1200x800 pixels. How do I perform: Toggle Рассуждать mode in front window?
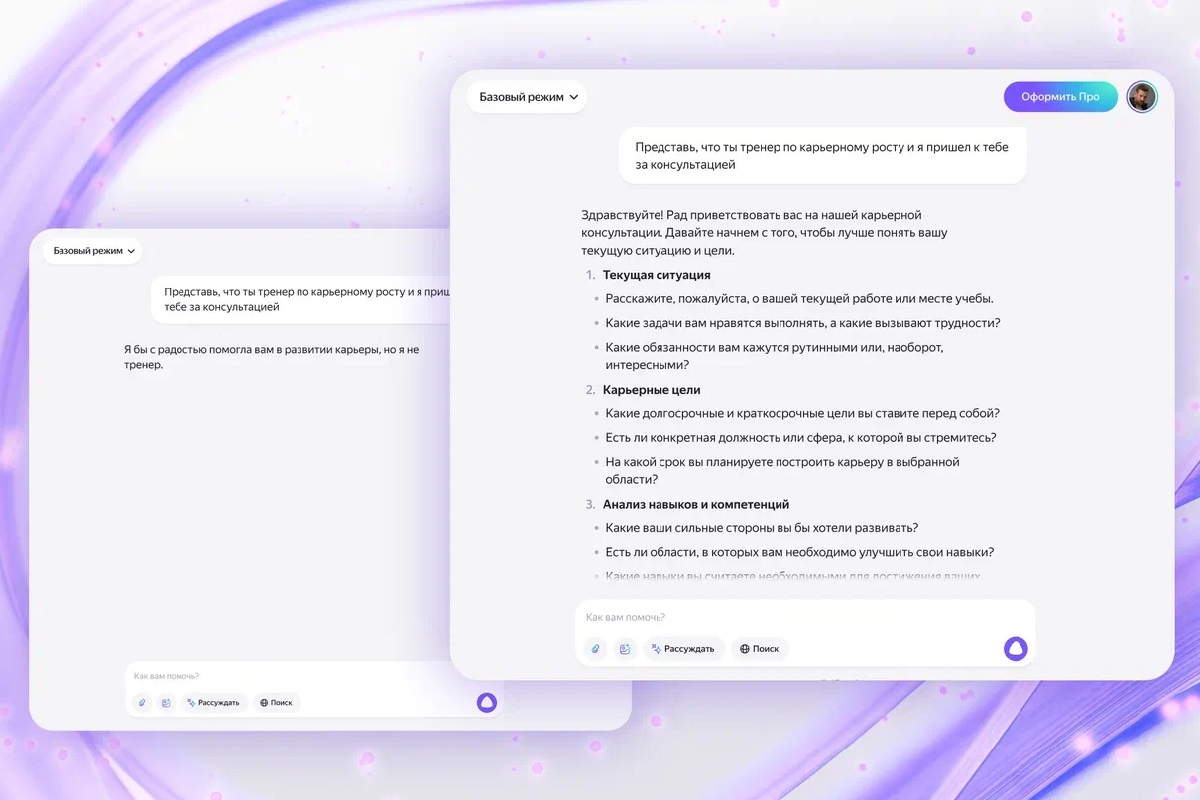684,649
